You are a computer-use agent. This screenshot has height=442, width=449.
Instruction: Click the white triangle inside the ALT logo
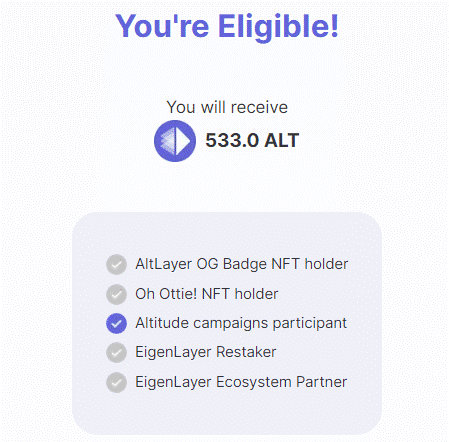pos(183,141)
